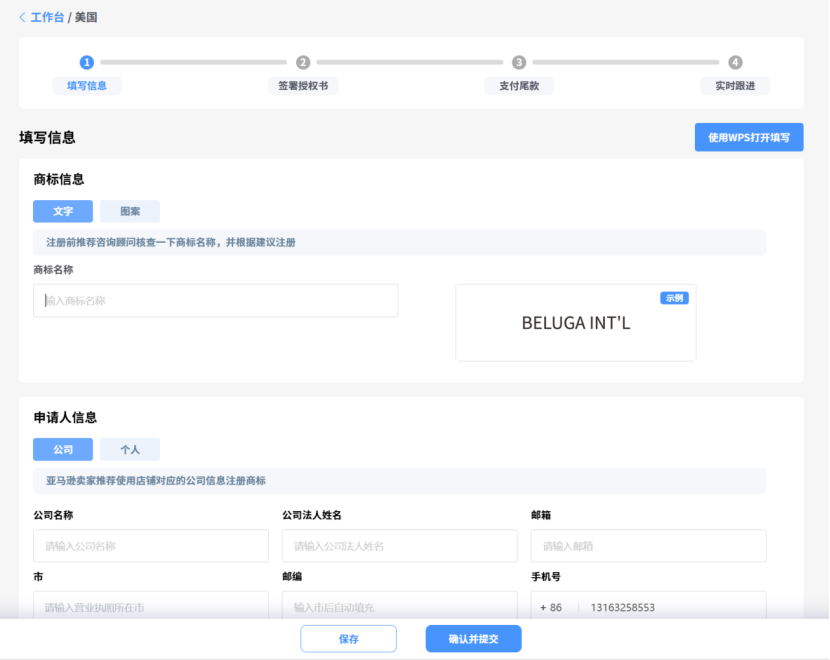Select step 1 circle icon
830x660 pixels.
click(x=87, y=62)
